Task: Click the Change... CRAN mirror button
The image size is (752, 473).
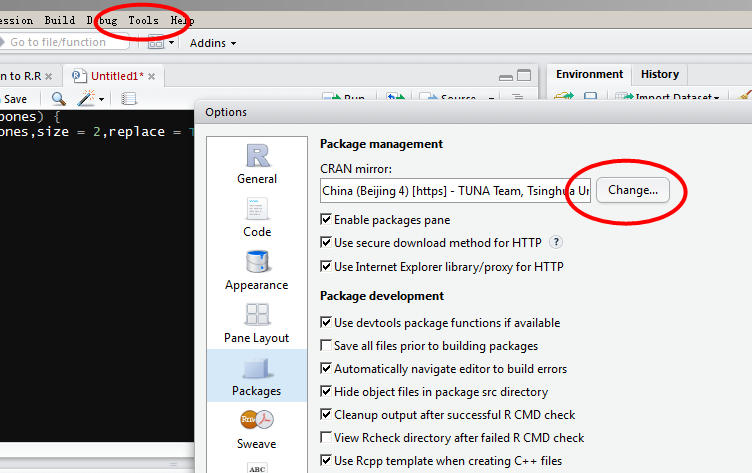Action: 633,190
